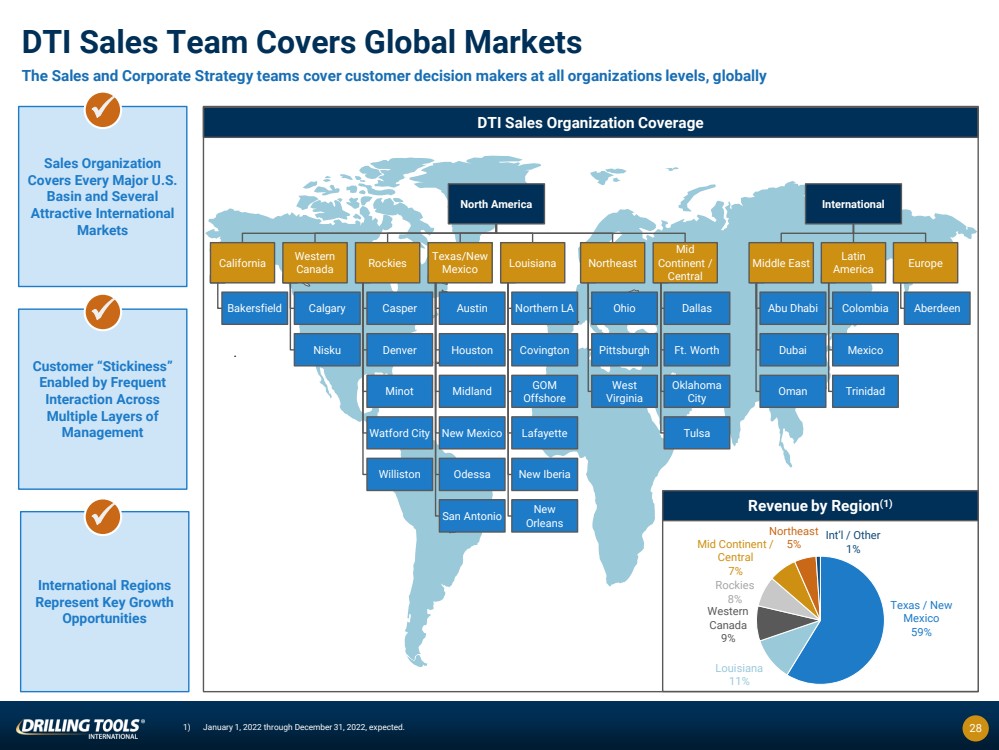Click the Europe region box

pos(925,263)
